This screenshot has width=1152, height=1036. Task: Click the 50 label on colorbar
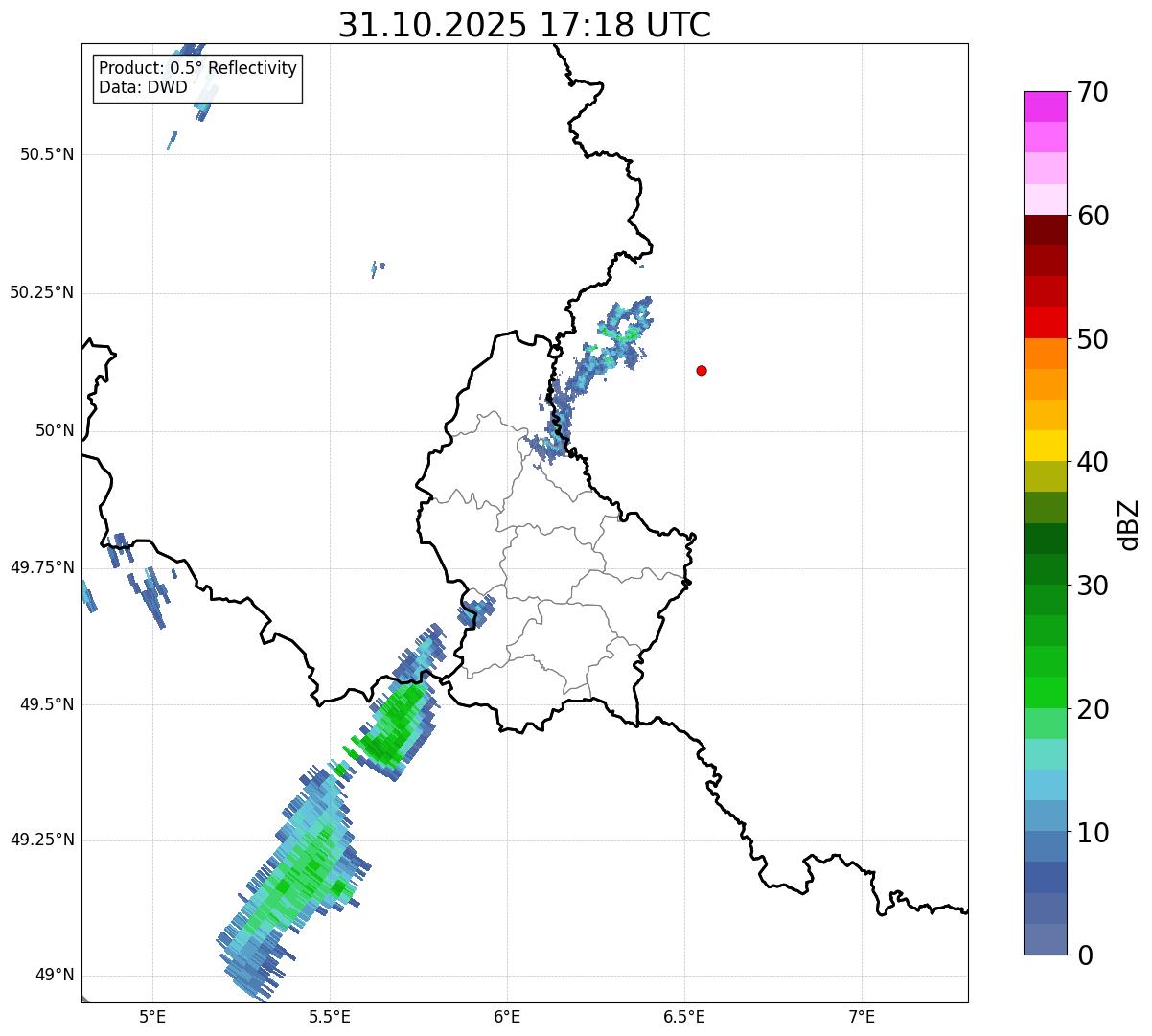click(1093, 339)
